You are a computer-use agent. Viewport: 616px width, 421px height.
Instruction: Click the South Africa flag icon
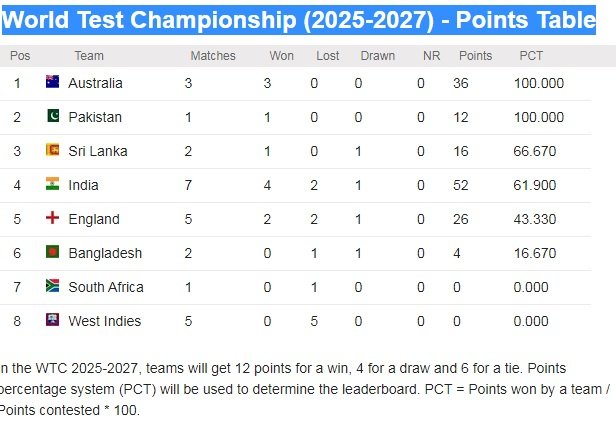pyautogui.click(x=52, y=286)
